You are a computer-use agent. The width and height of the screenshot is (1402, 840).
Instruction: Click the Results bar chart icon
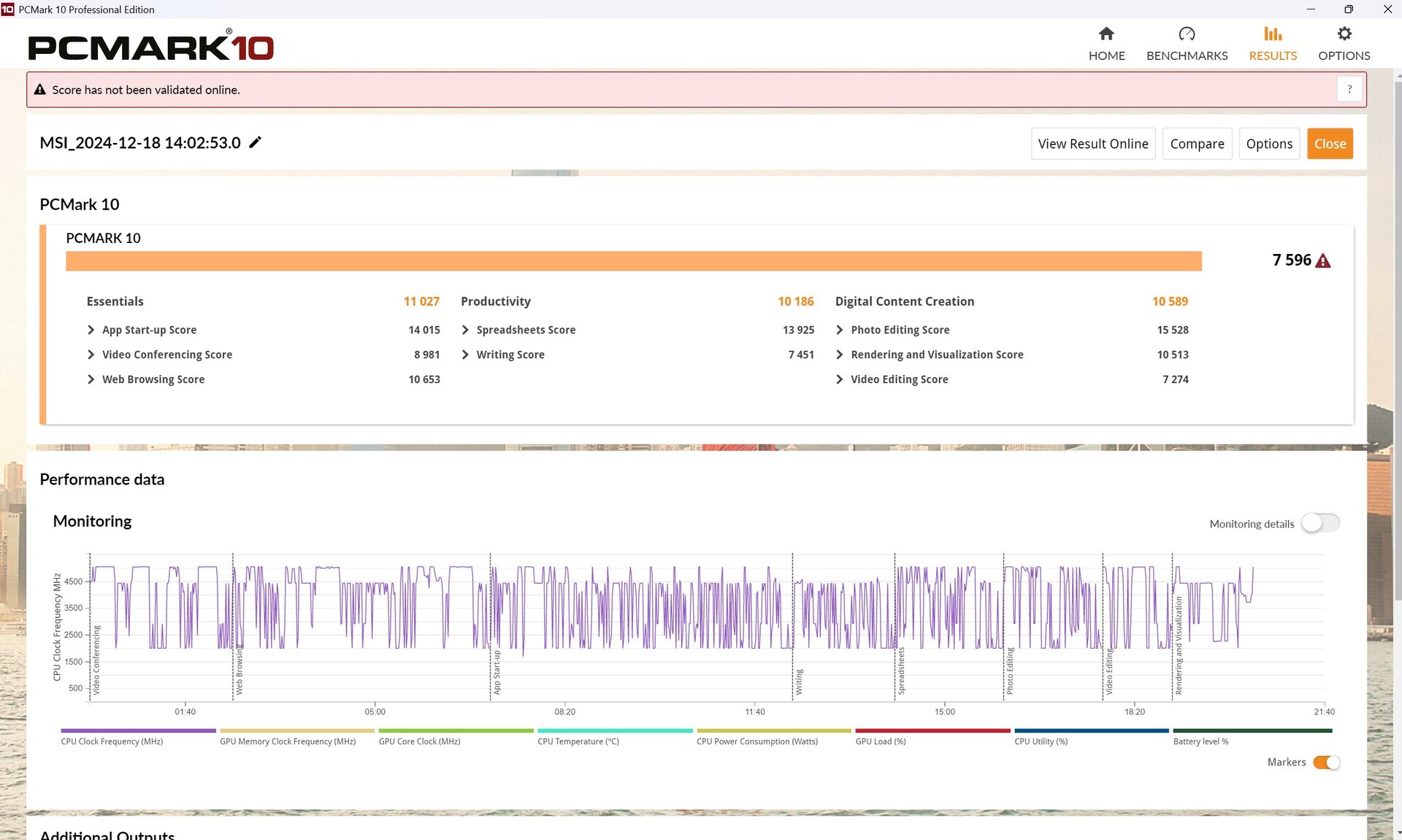1273,34
